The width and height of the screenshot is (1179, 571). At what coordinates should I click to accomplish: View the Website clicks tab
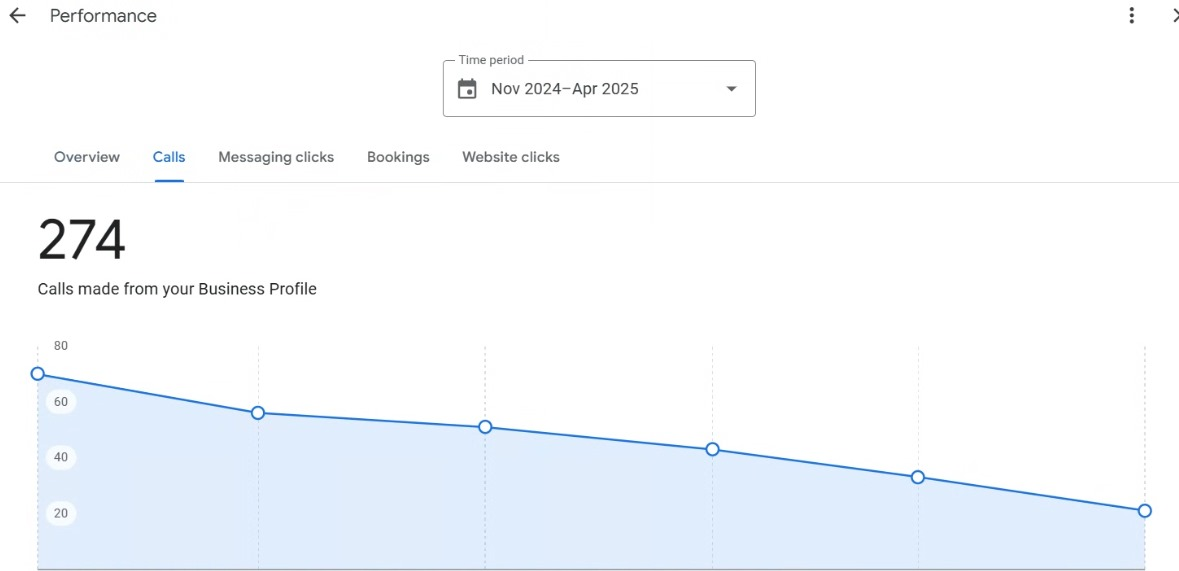[511, 157]
